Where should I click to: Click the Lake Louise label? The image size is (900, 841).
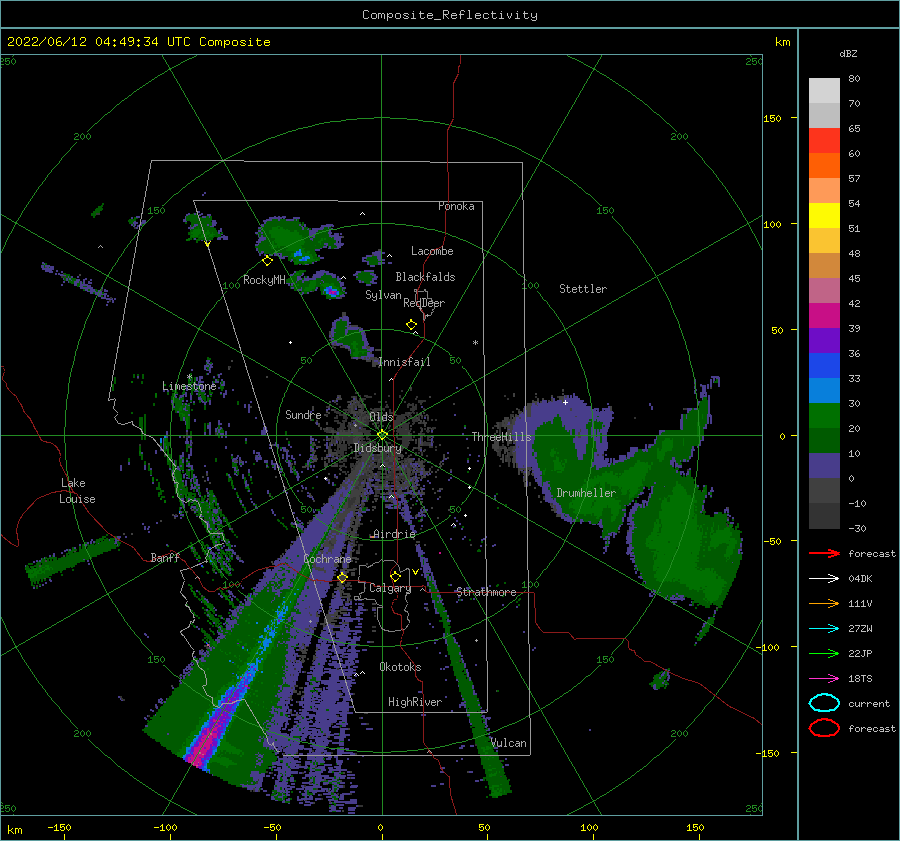coord(77,491)
